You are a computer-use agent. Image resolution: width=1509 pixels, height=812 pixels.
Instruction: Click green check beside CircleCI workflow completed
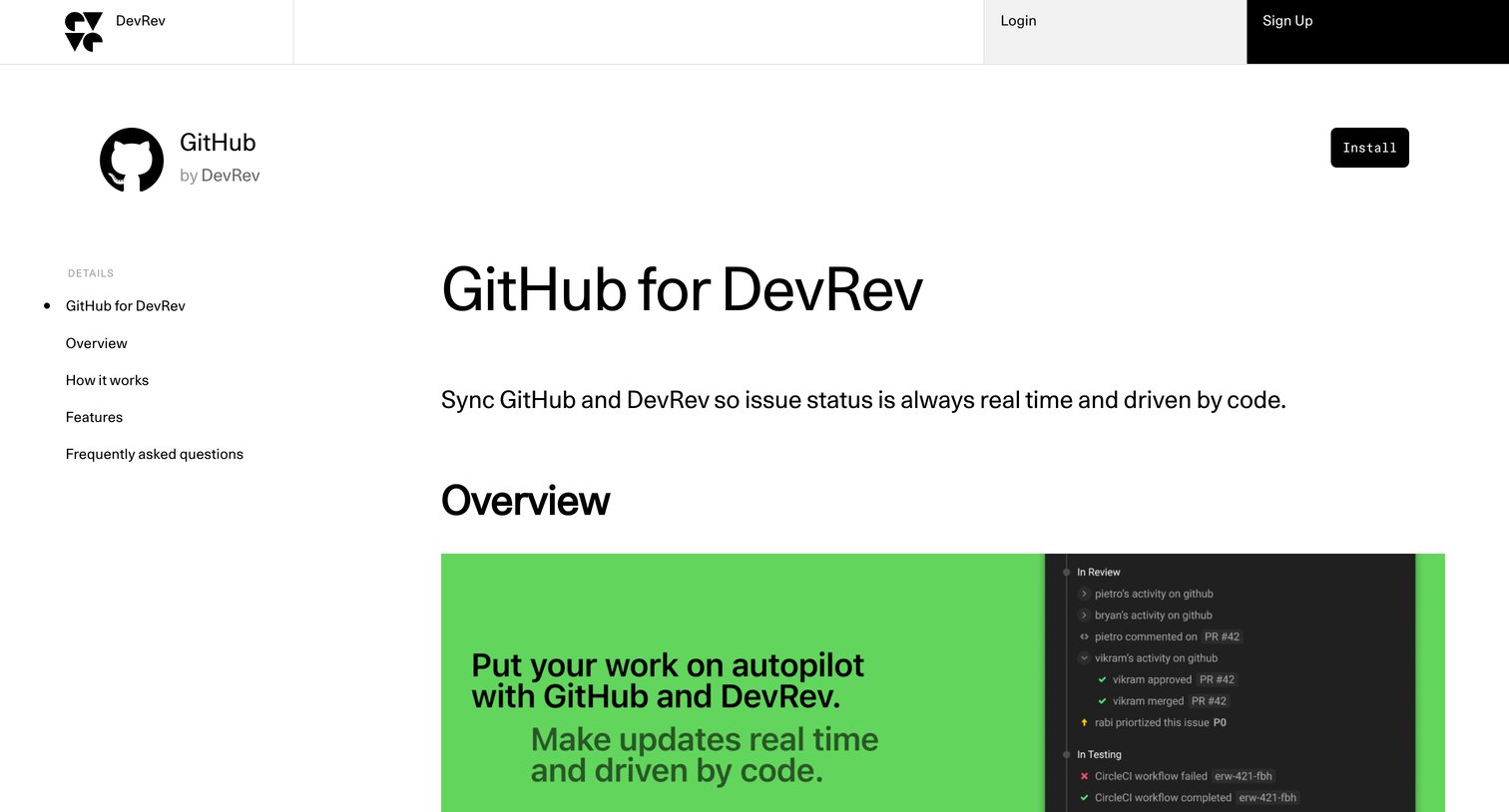pyautogui.click(x=1084, y=798)
